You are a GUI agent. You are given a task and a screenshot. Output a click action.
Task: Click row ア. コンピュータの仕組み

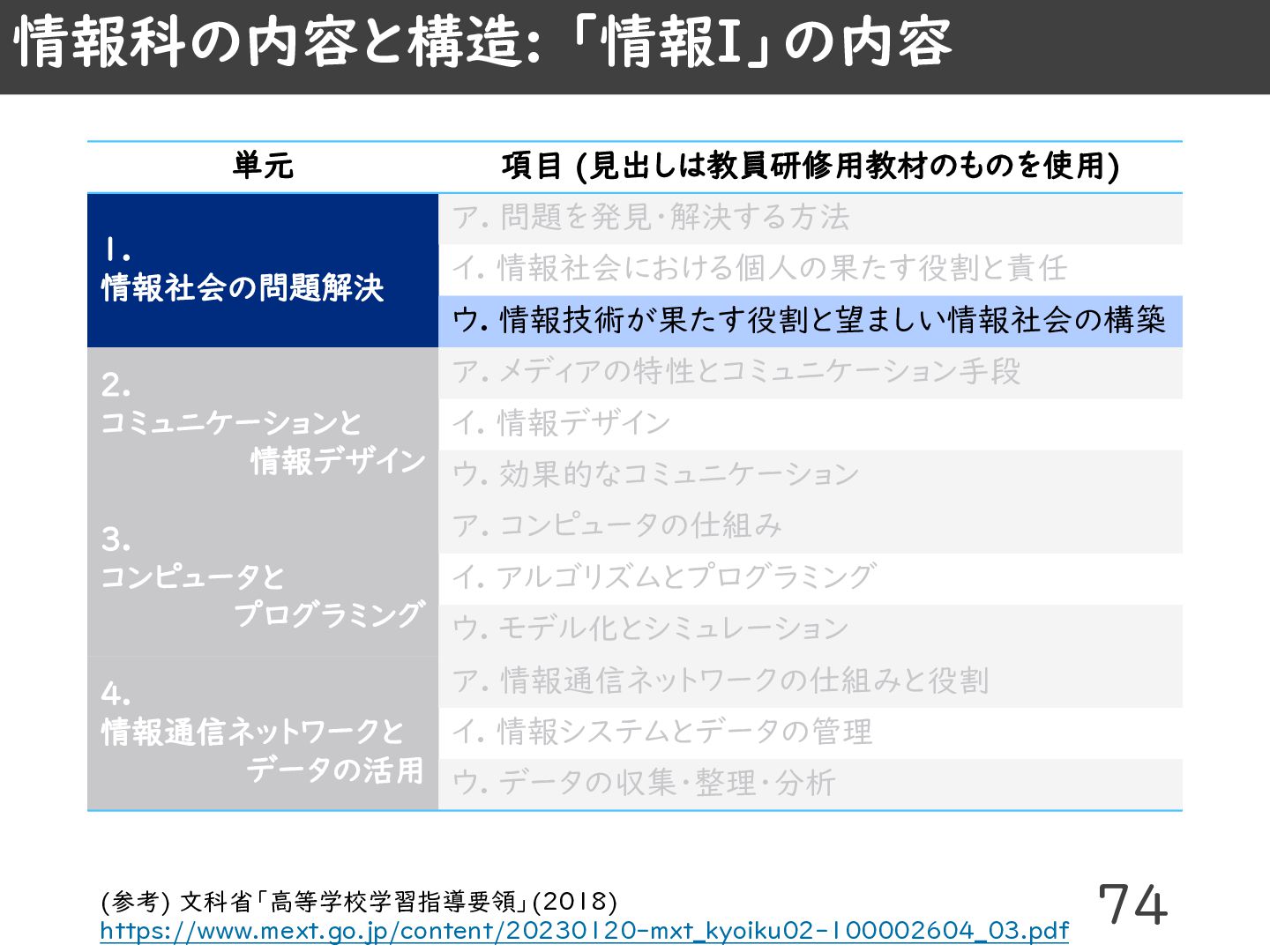811,527
